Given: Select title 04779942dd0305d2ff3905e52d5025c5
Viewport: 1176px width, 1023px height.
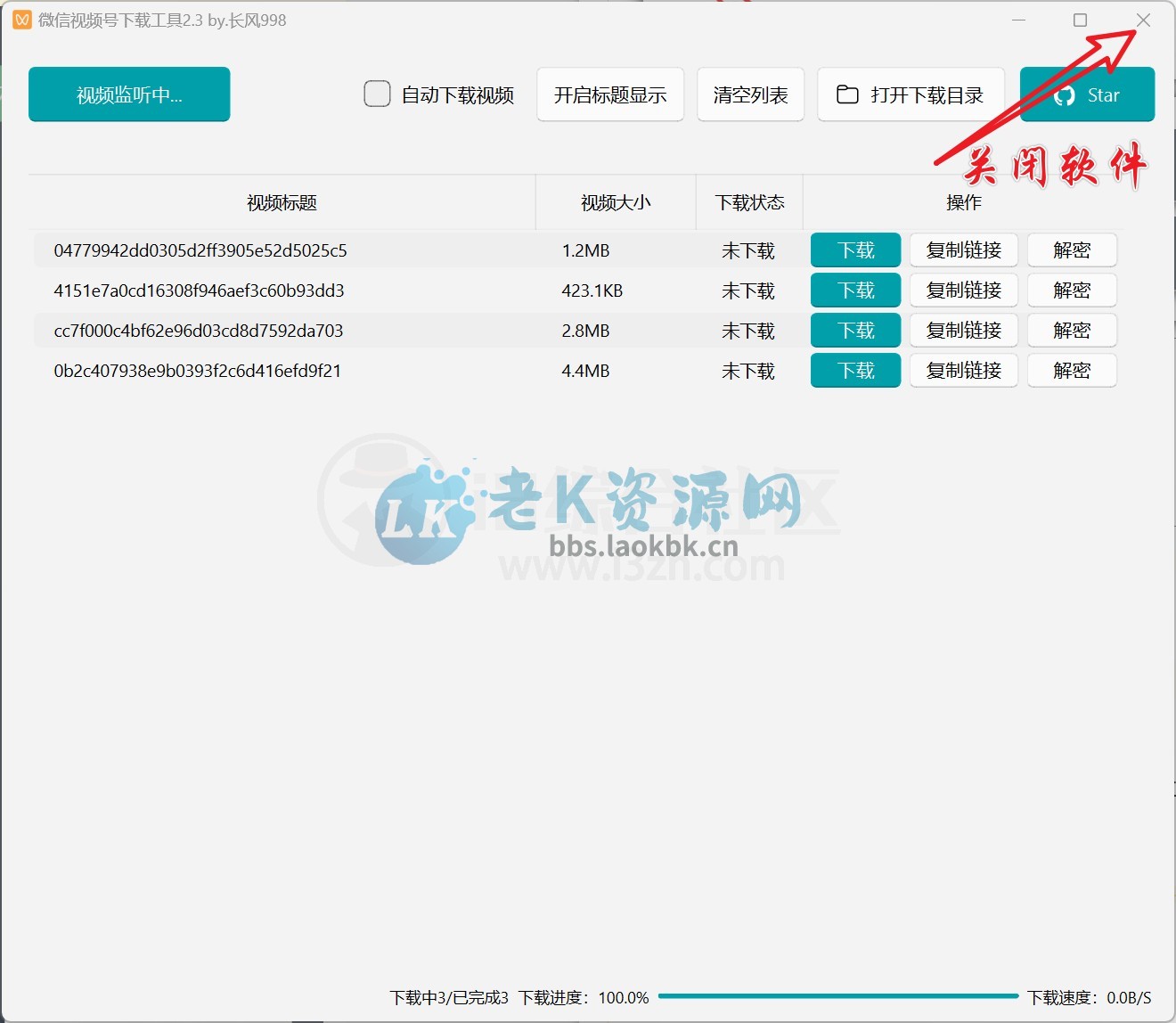Looking at the screenshot, I should (200, 250).
